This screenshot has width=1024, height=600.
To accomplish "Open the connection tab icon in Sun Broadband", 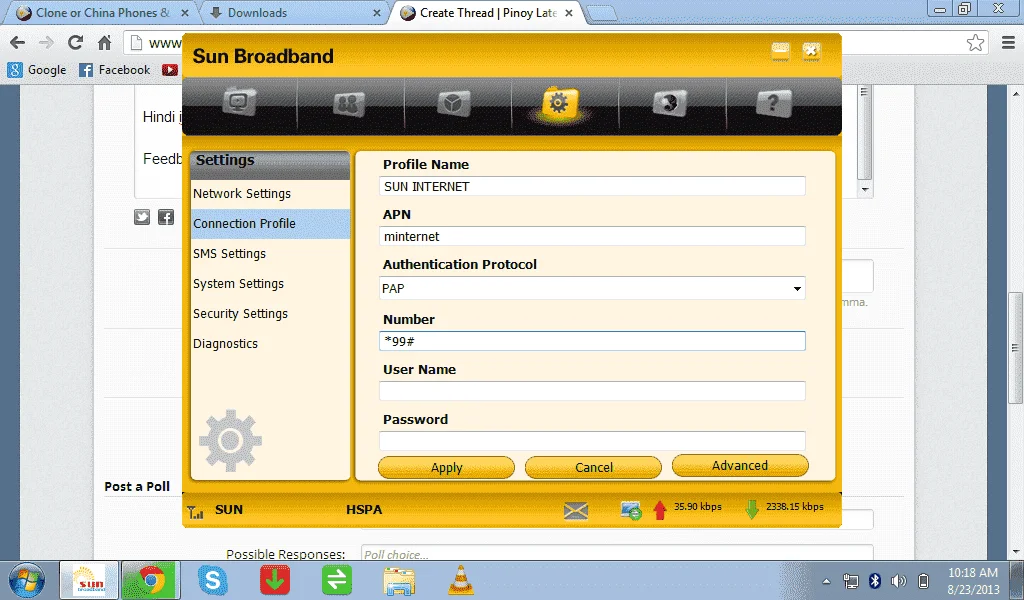I will pyautogui.click(x=240, y=103).
